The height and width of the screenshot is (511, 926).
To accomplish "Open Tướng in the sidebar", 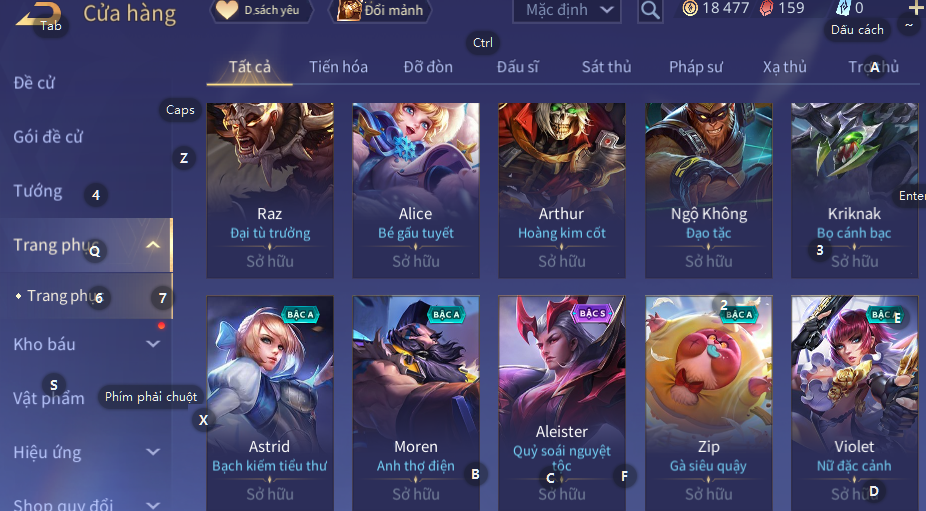I will click(x=38, y=191).
